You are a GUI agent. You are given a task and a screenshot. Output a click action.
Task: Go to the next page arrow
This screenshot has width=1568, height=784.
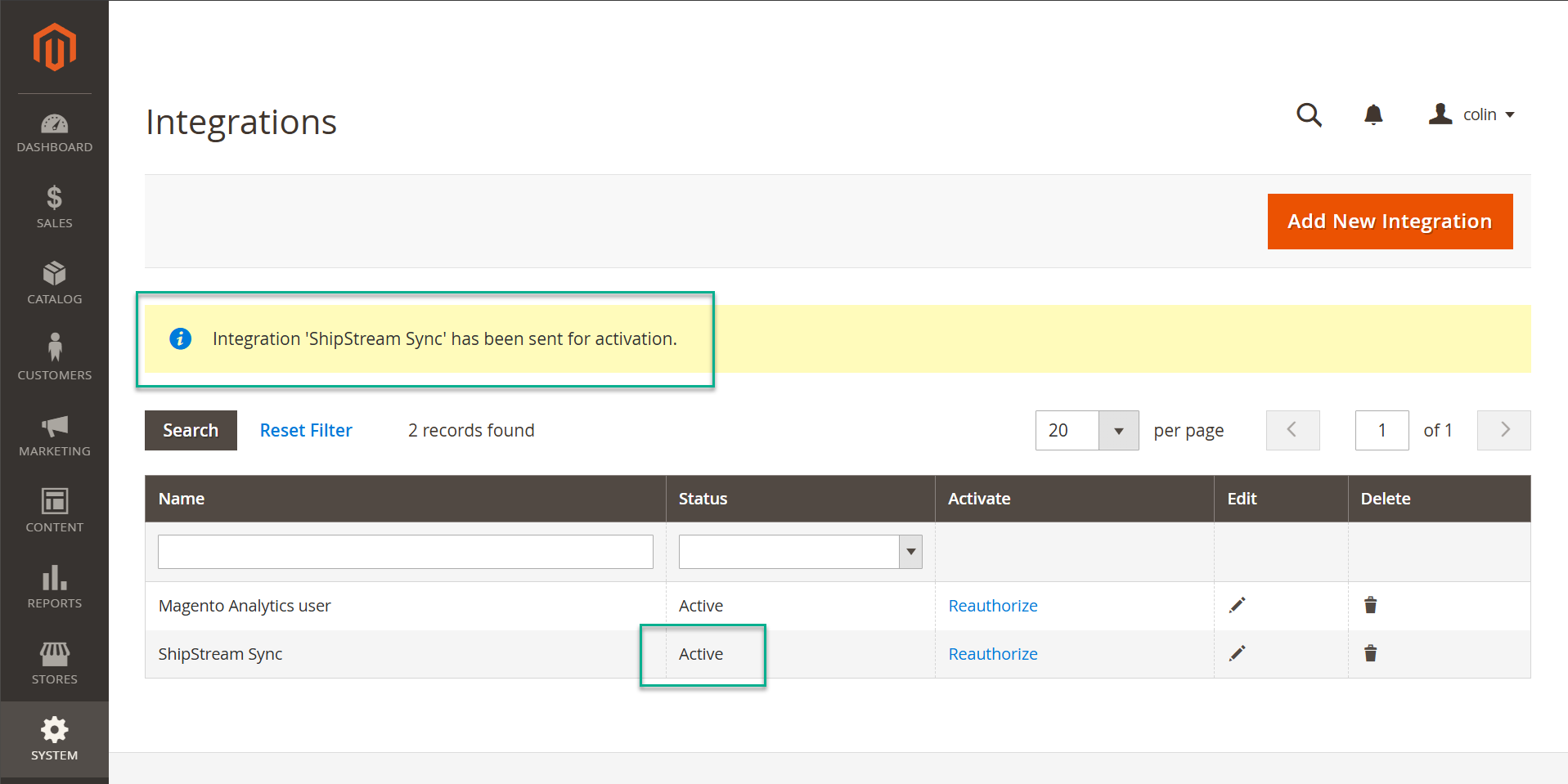click(1503, 431)
